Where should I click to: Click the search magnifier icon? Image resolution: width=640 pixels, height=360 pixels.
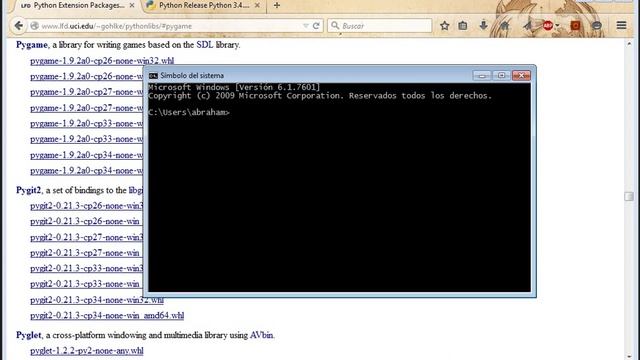click(x=335, y=26)
